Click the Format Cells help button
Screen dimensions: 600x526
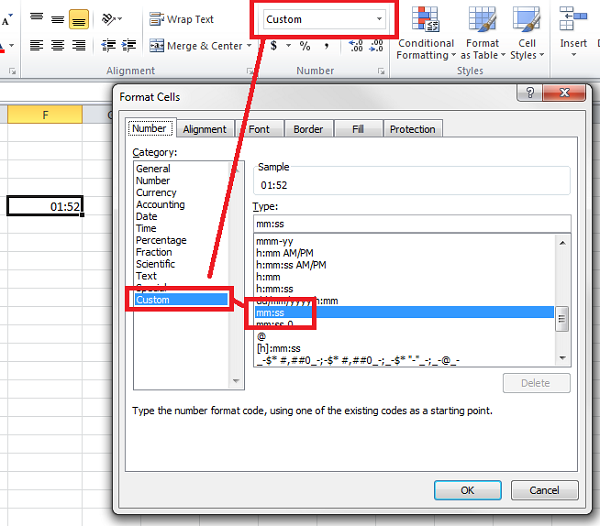pos(530,93)
